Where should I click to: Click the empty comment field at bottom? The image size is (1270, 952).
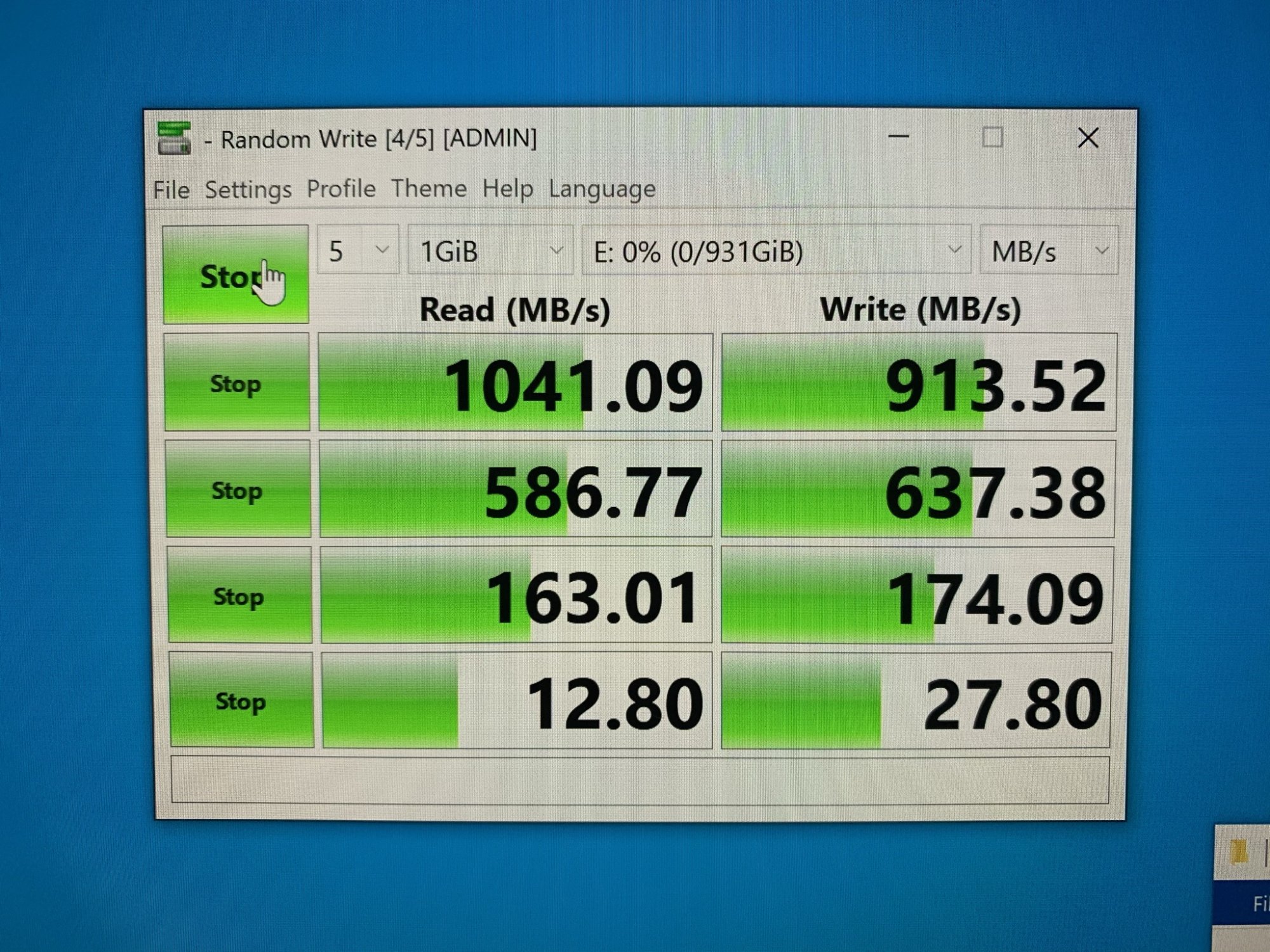click(639, 780)
